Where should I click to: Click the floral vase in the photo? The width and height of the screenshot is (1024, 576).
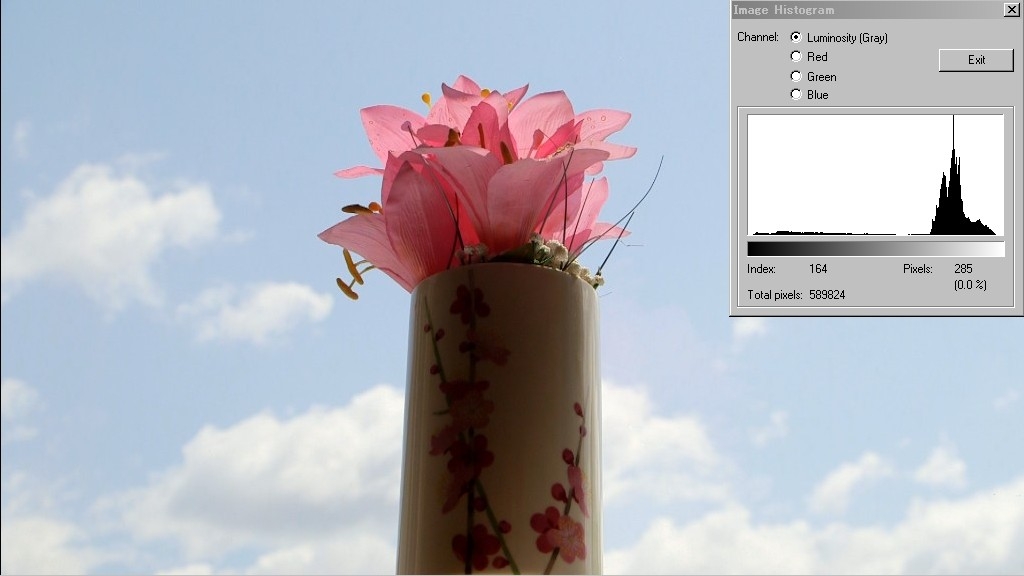(500, 421)
